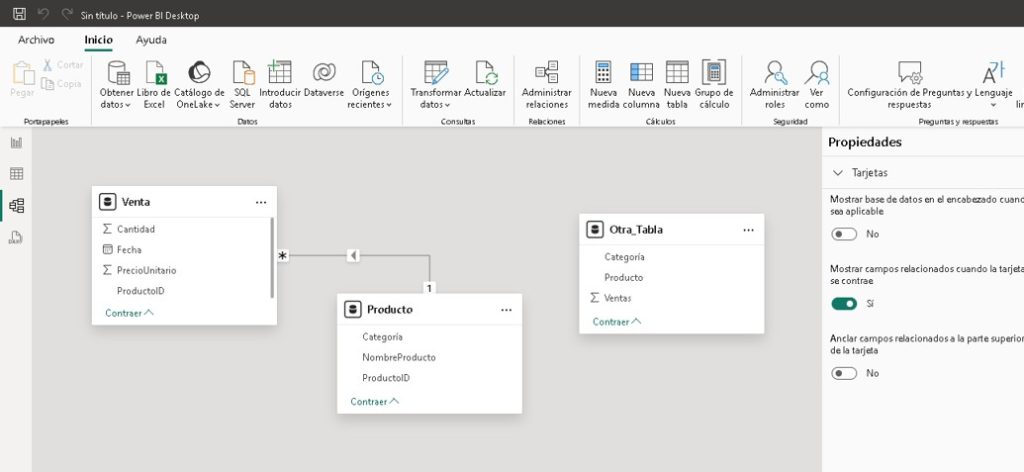Collapse the Venta table card
Image resolution: width=1024 pixels, height=472 pixels.
[129, 313]
